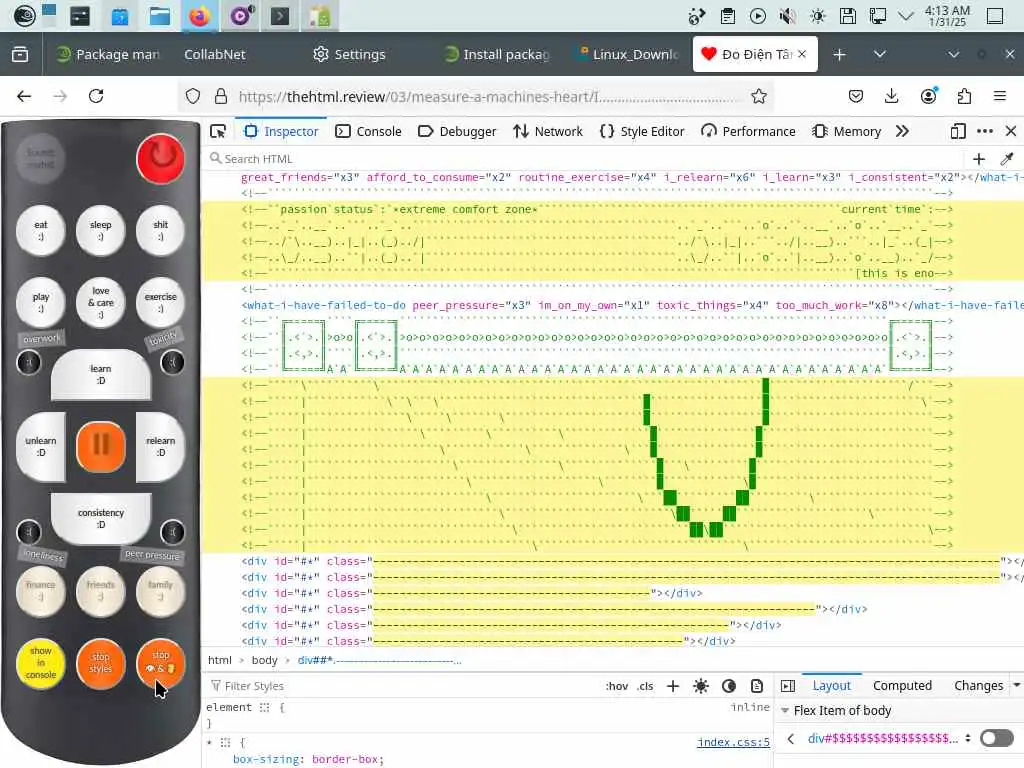The image size is (1024, 768).
Task: Open the Firefox account icon
Action: 928,97
